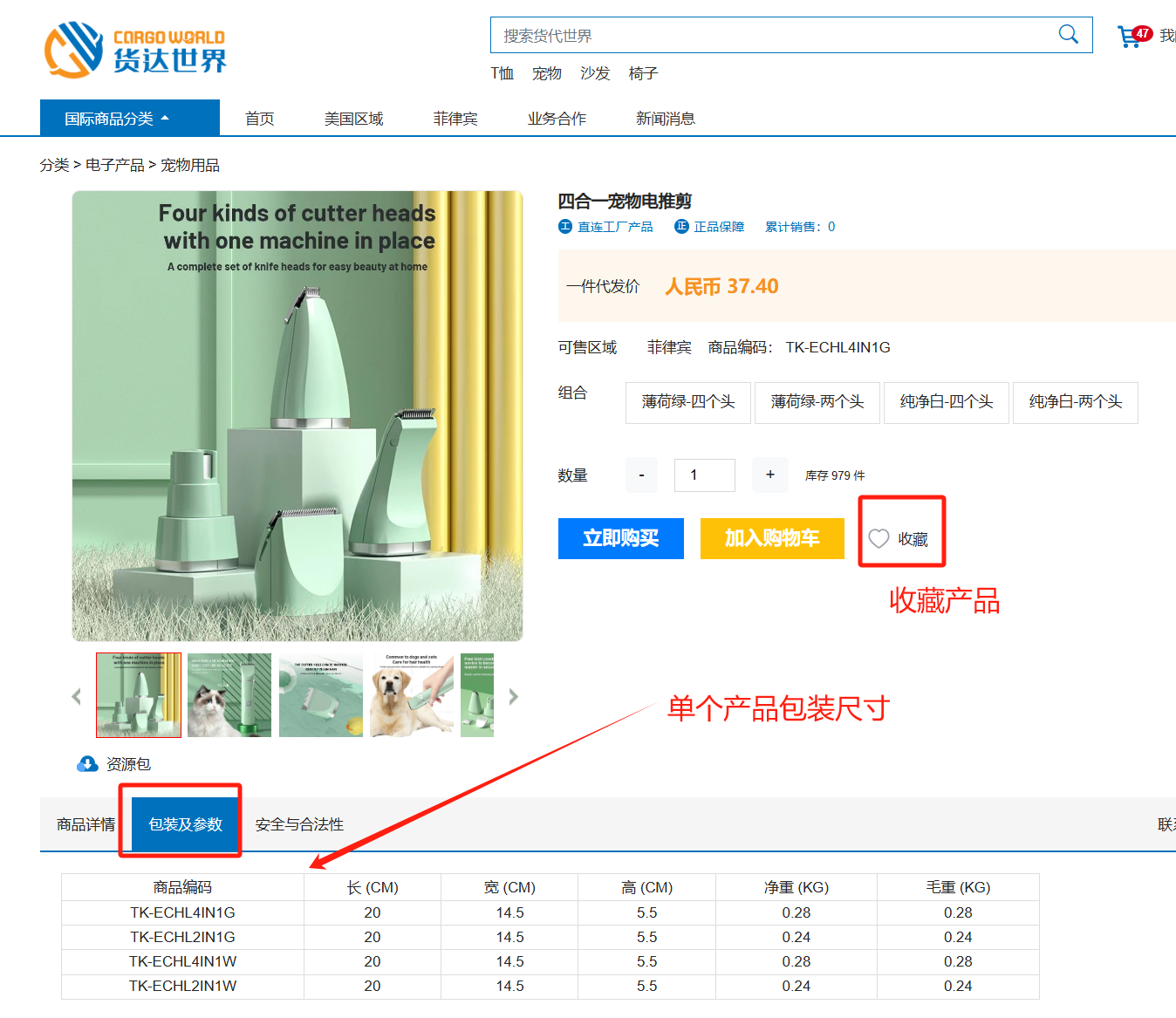Click the 人民币 37.40 price
The height and width of the screenshot is (1018, 1176).
[x=721, y=286]
